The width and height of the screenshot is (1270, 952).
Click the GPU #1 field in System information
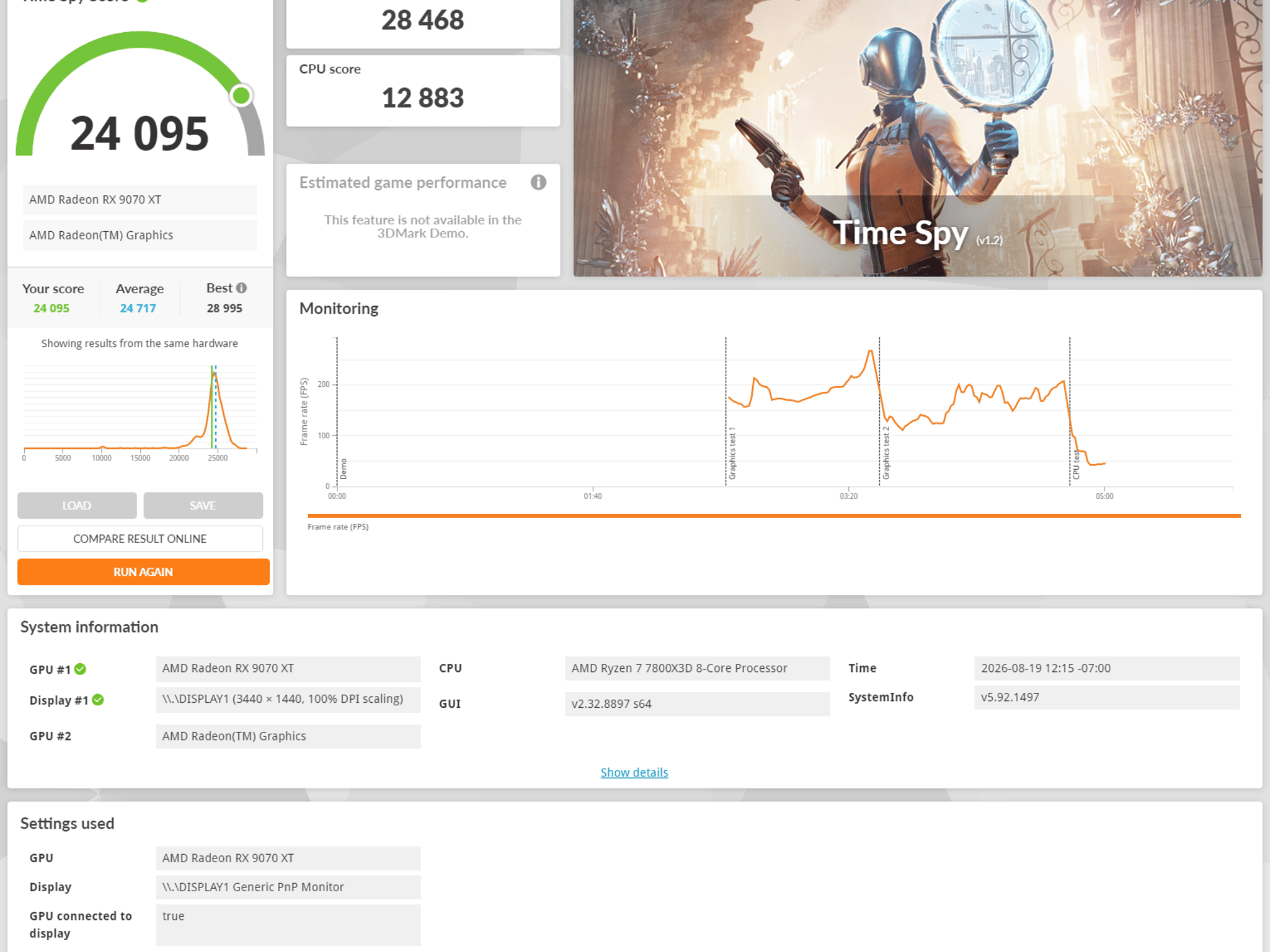tap(288, 669)
